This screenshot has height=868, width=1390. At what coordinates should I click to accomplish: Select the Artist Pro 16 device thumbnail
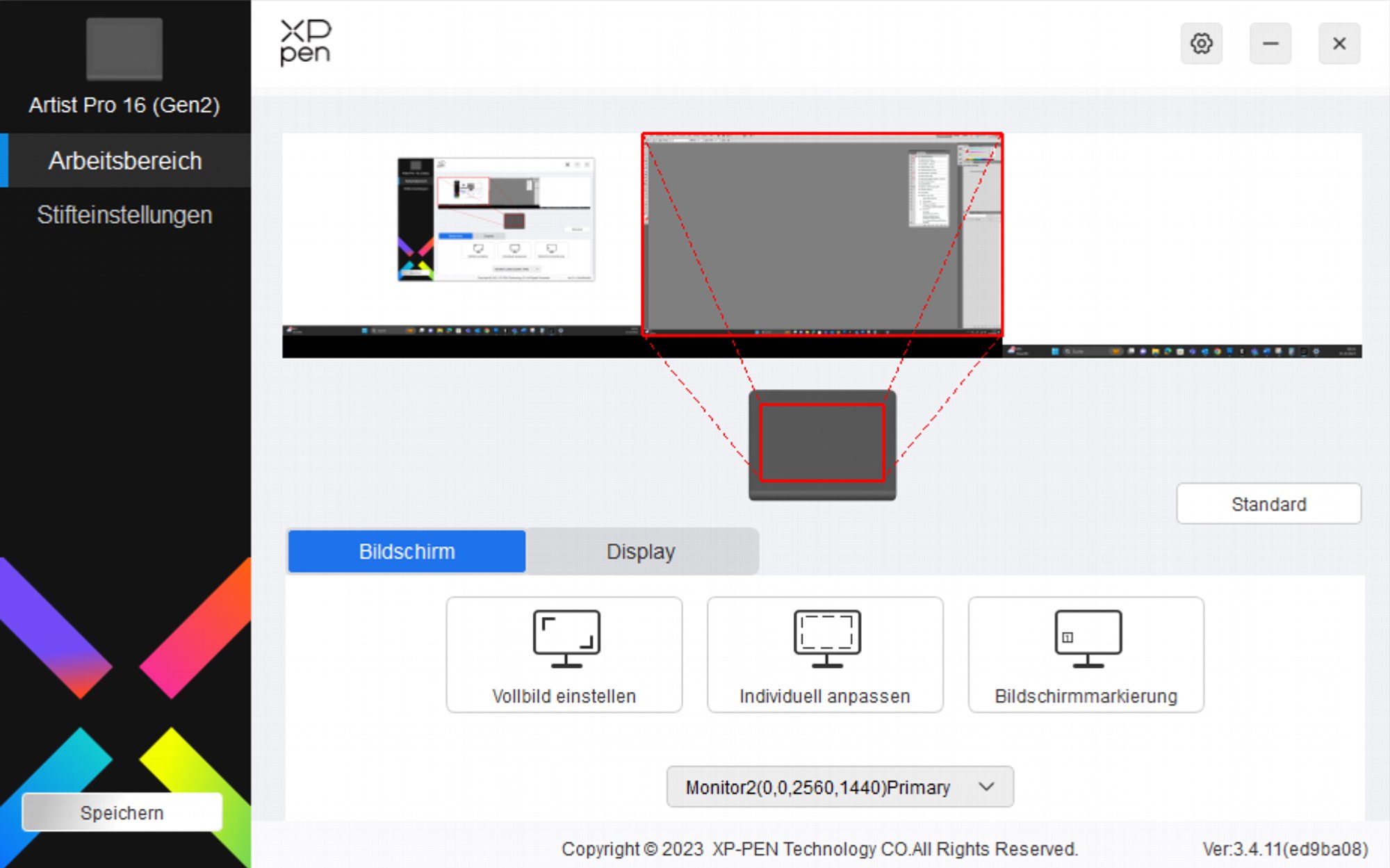coord(124,49)
